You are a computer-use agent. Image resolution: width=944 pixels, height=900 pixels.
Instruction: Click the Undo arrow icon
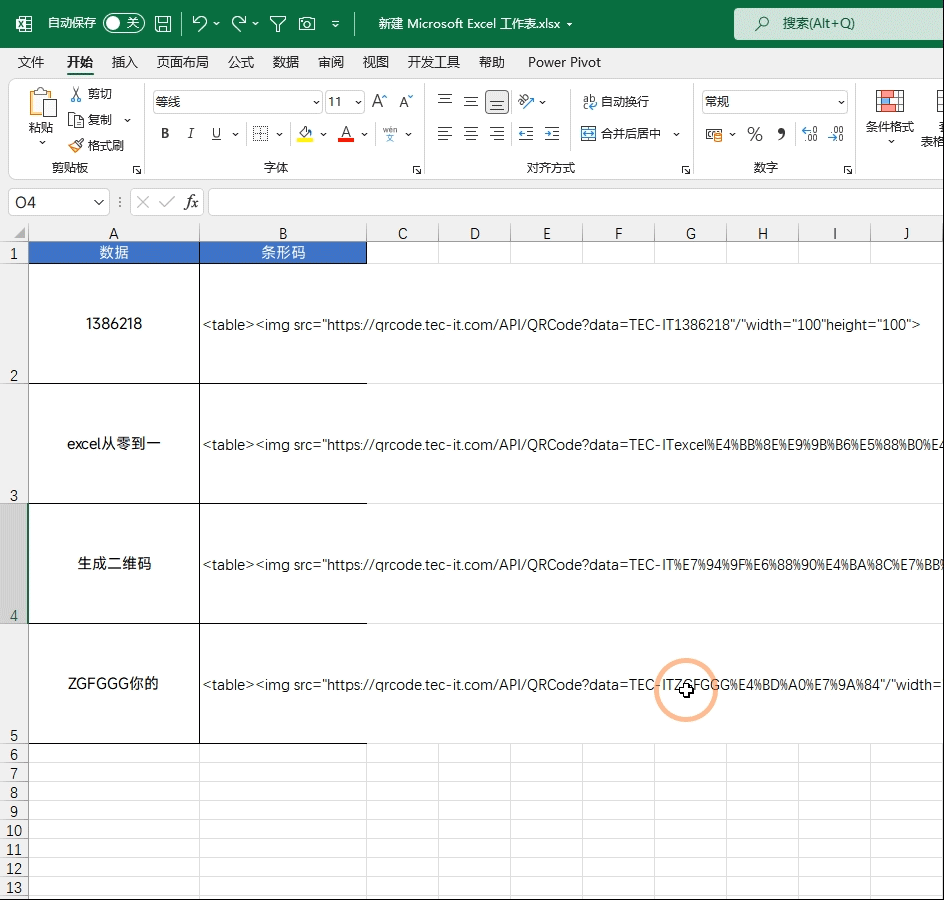point(200,23)
